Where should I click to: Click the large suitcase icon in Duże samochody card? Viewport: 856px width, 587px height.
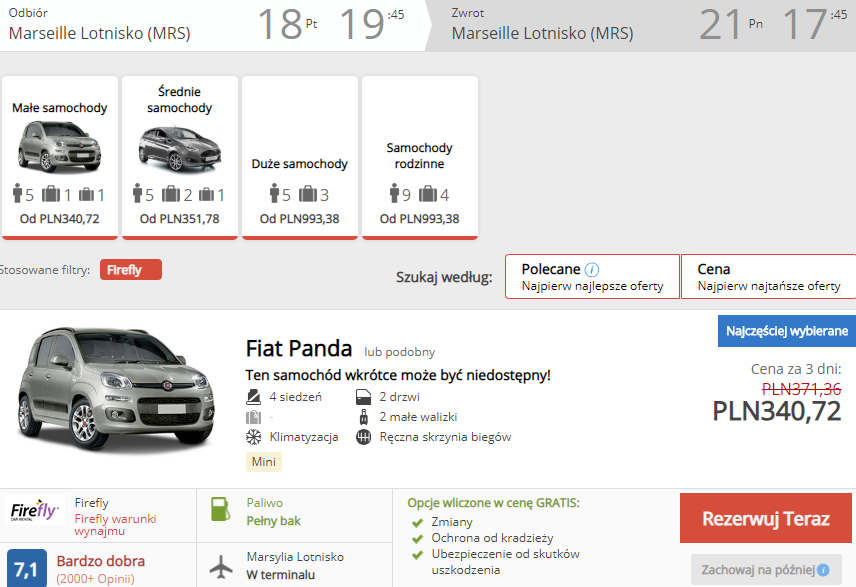pyautogui.click(x=308, y=194)
